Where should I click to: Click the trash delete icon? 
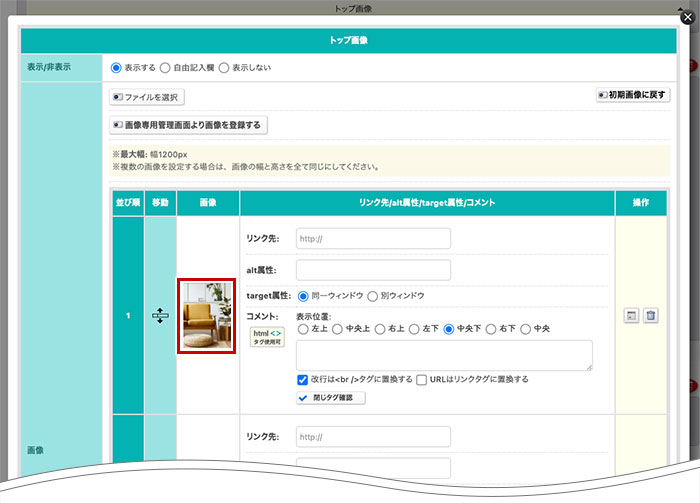[651, 316]
